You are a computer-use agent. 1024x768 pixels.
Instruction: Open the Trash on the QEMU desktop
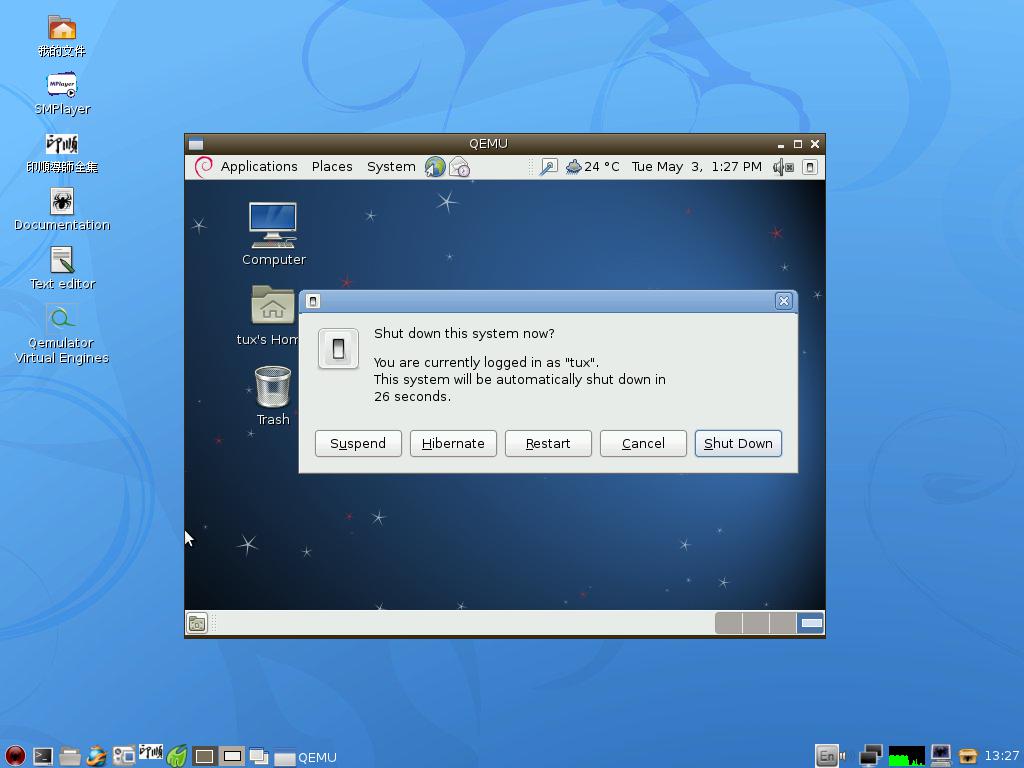[271, 385]
